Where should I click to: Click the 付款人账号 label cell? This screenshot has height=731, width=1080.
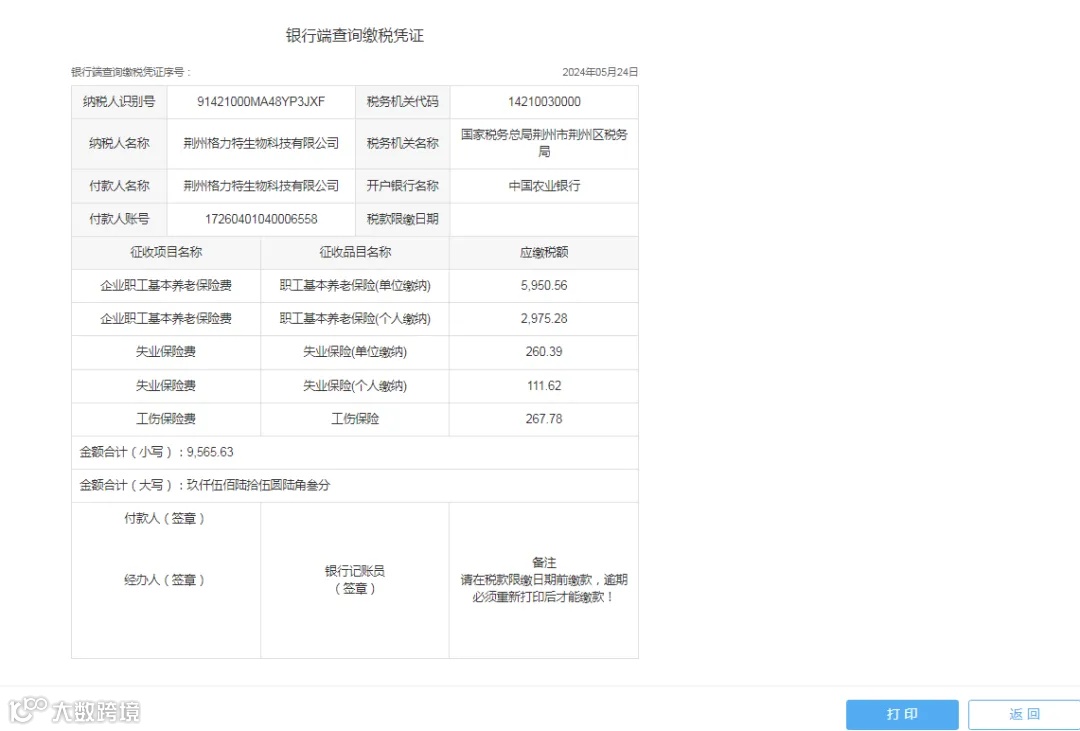click(119, 219)
